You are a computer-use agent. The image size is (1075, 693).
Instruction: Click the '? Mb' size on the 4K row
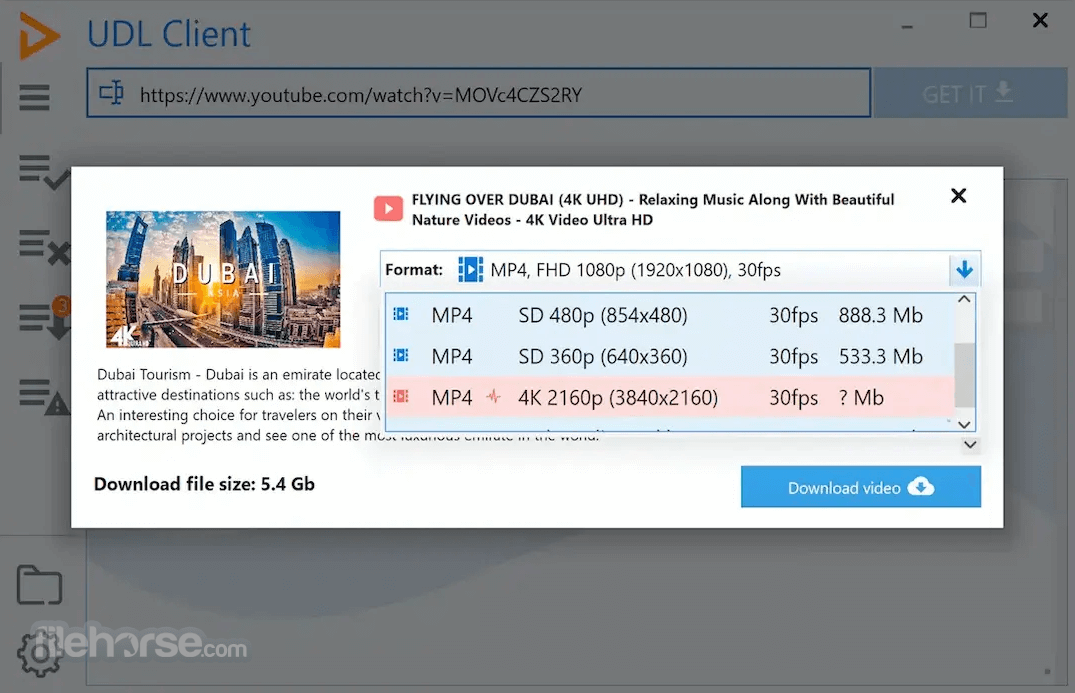click(x=861, y=398)
